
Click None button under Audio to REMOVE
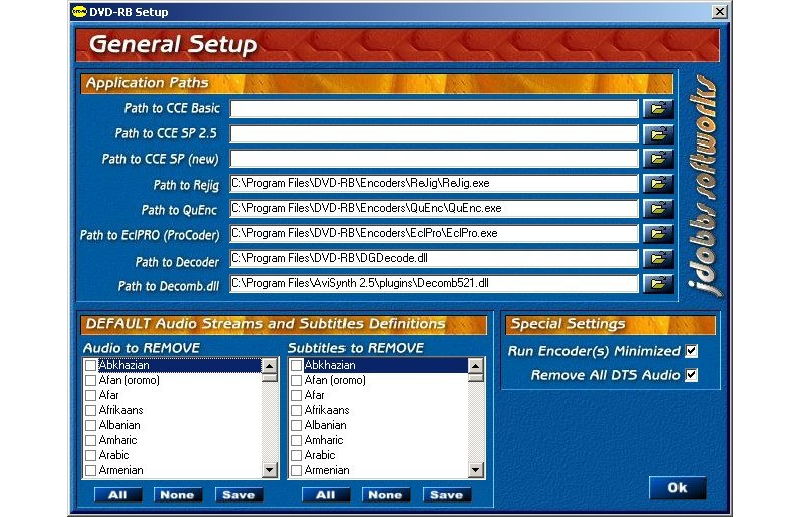(178, 495)
